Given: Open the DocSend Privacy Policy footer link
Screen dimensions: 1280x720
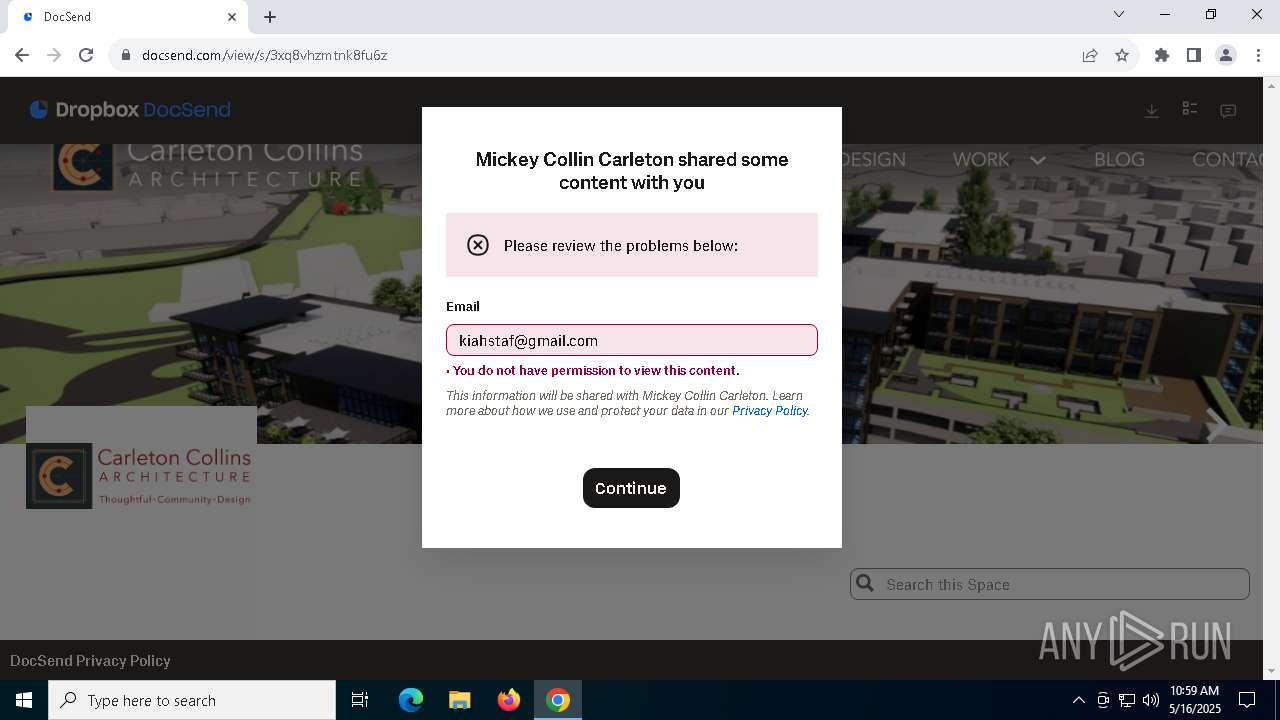Looking at the screenshot, I should pyautogui.click(x=90, y=660).
